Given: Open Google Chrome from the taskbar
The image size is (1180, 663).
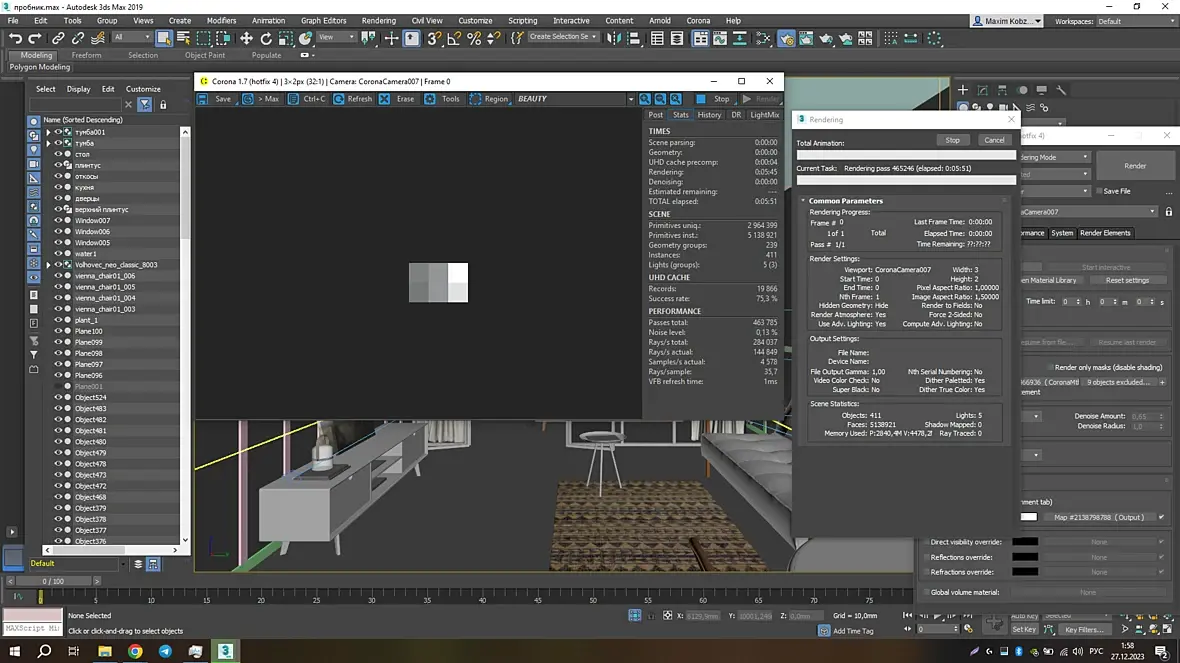Looking at the screenshot, I should point(135,651).
